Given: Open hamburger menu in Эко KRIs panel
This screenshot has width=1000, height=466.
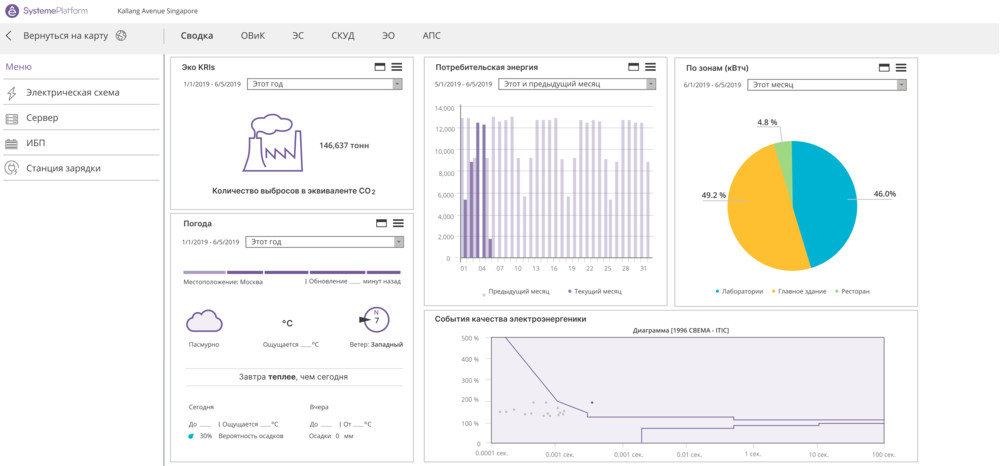Looking at the screenshot, I should tap(397, 67).
